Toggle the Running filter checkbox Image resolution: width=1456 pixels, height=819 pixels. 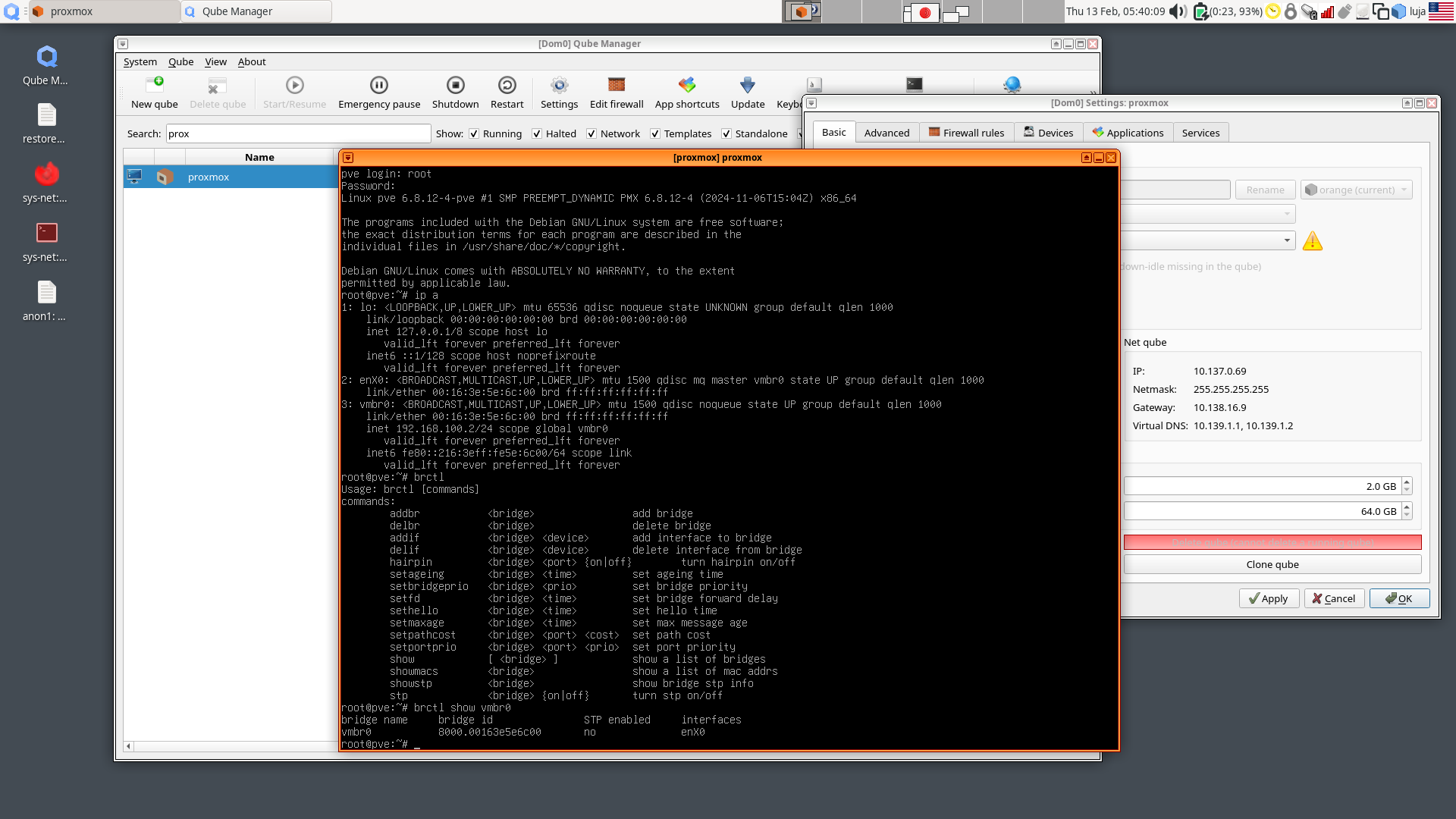pos(474,133)
